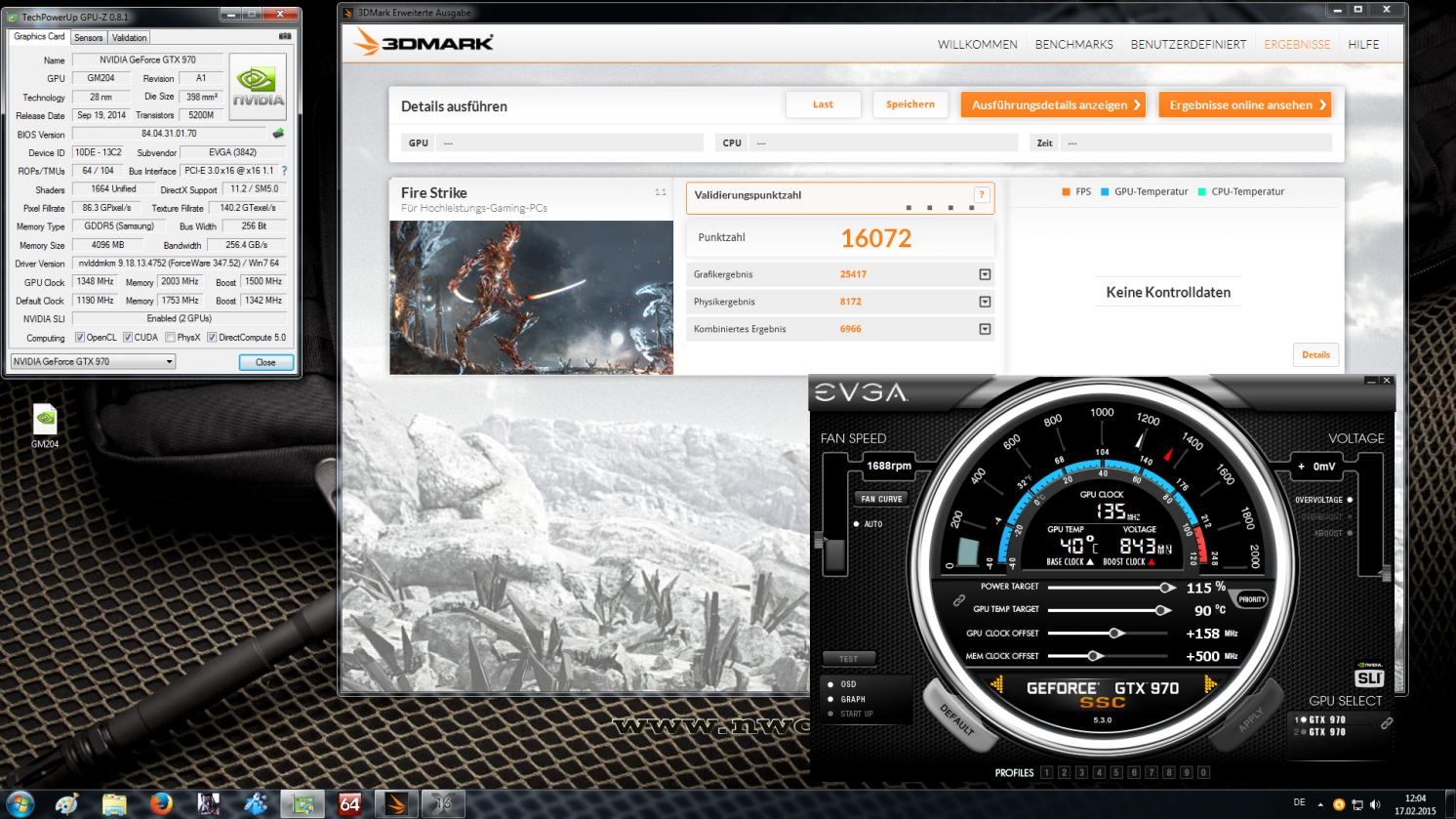Viewport: 1456px width, 819px height.
Task: Click the GPU sync link icon in GPU Select
Action: tap(1386, 723)
